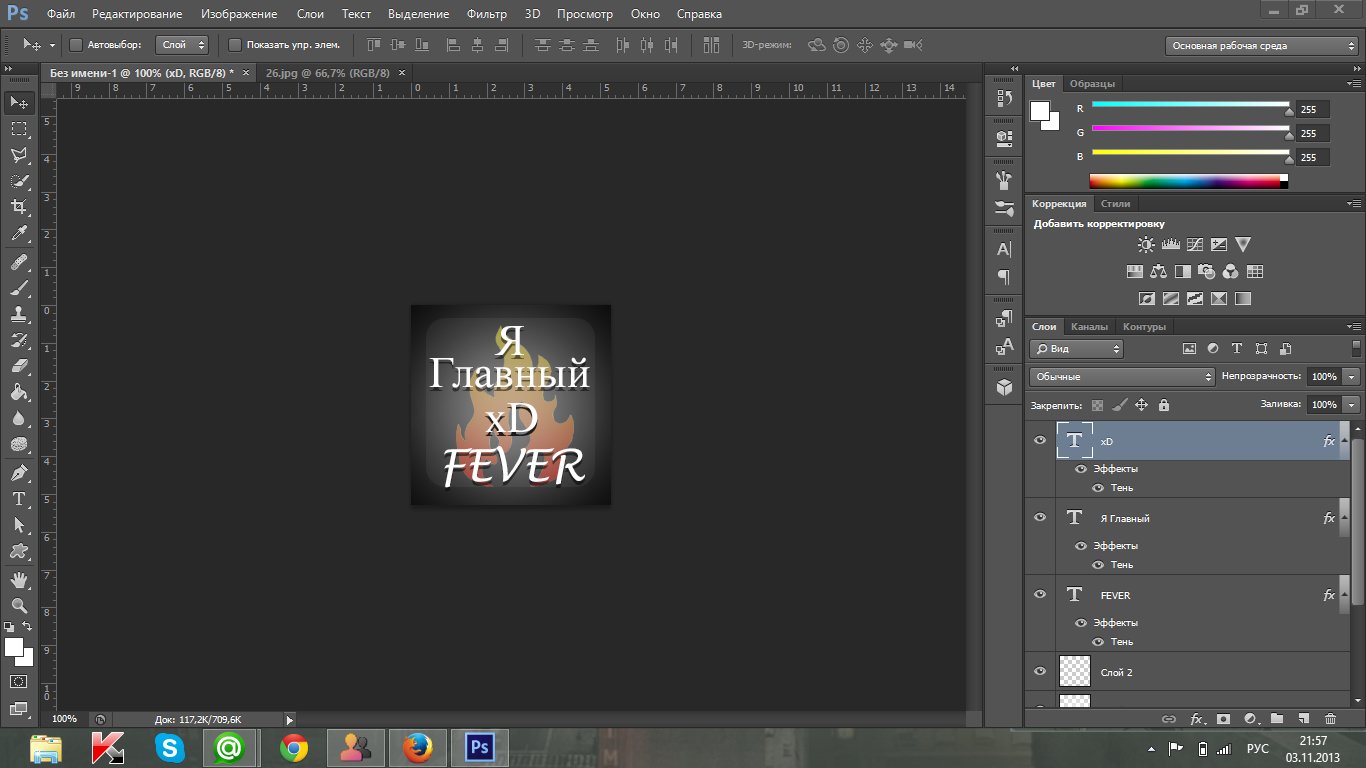Select the Horizontal Type tool

(x=19, y=499)
